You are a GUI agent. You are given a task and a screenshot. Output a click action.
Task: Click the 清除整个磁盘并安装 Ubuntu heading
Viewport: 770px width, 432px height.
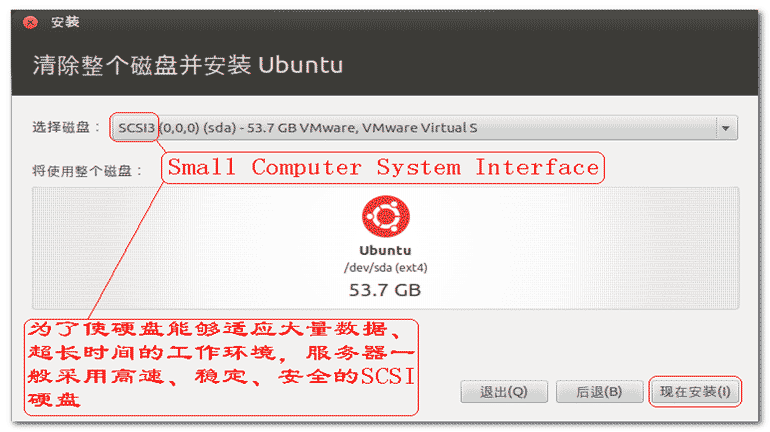click(x=187, y=66)
